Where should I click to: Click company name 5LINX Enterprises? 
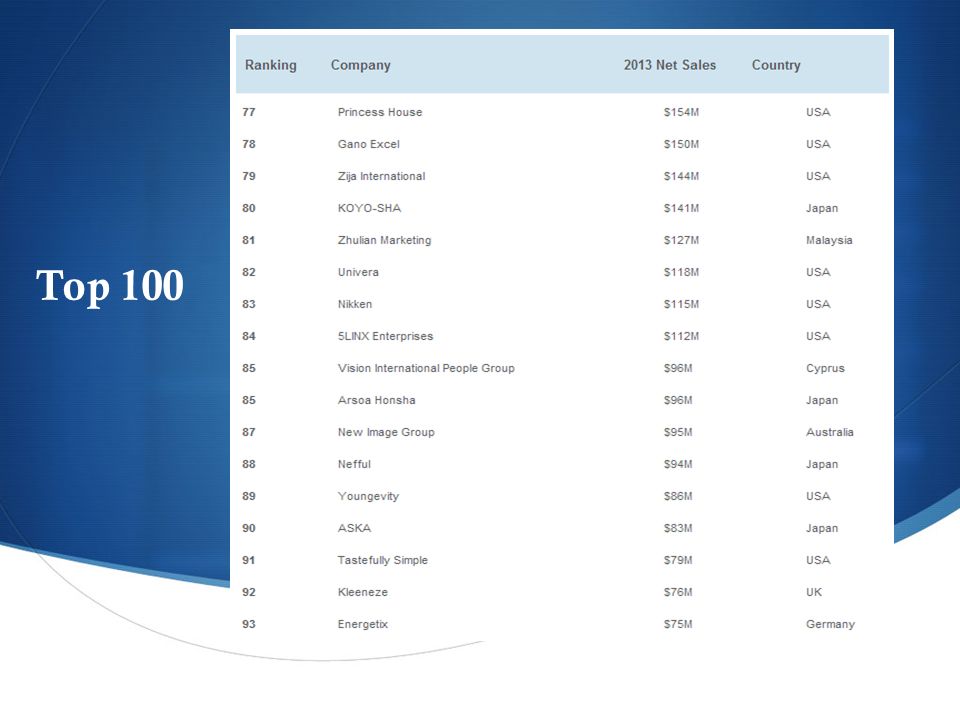tap(385, 336)
